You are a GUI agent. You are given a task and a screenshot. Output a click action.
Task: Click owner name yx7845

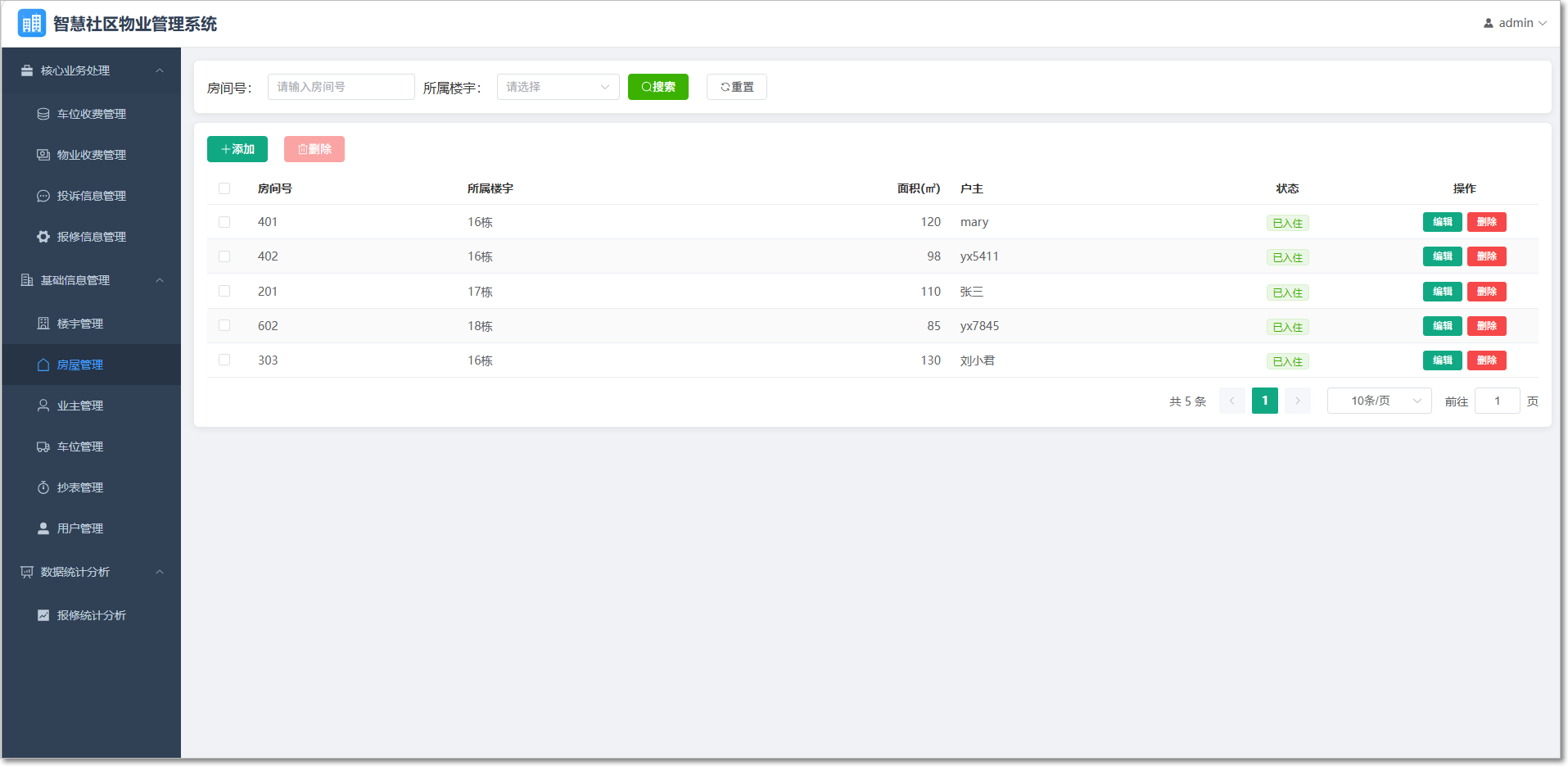pyautogui.click(x=979, y=326)
